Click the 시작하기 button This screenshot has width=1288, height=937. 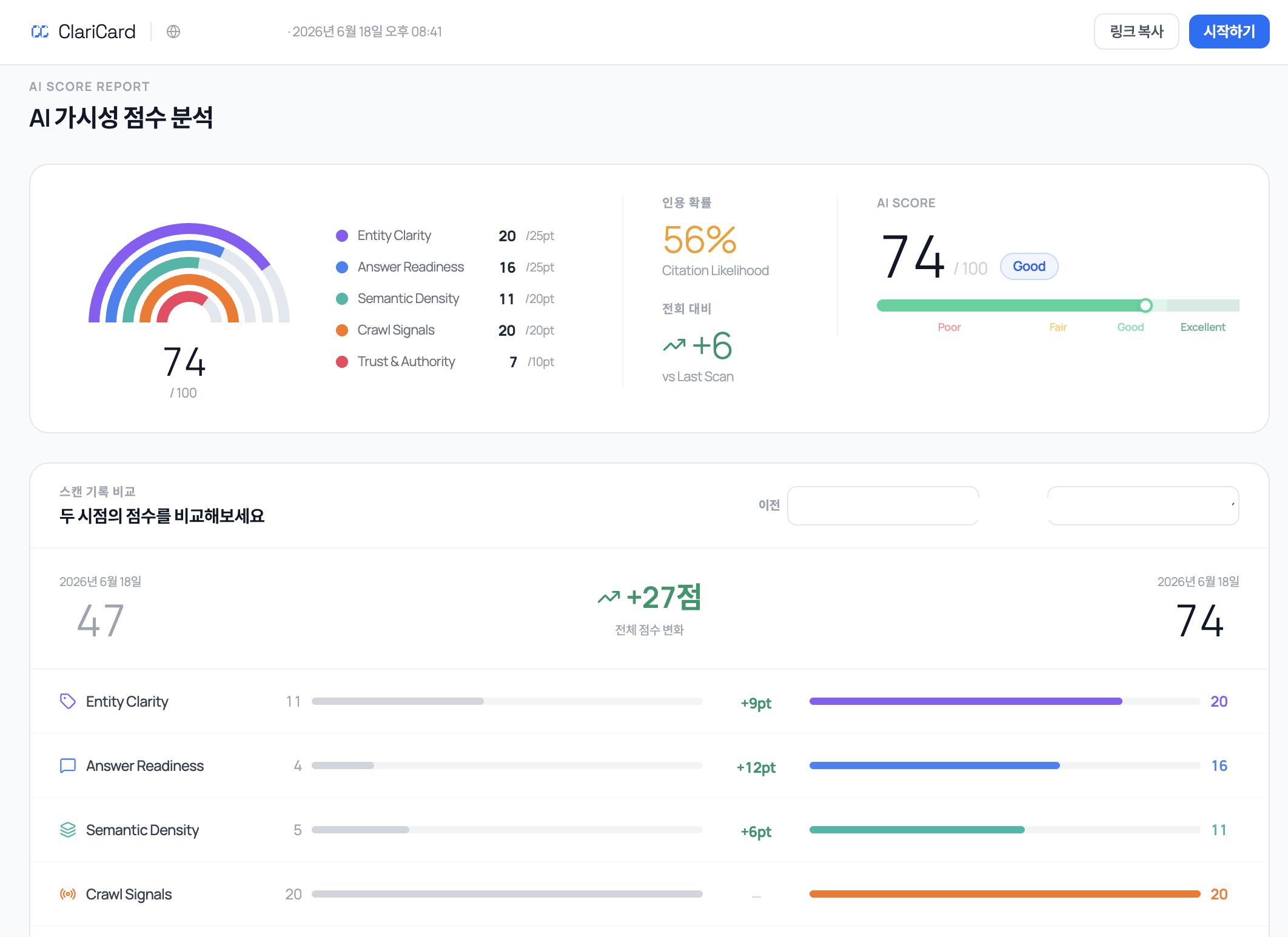(1229, 32)
